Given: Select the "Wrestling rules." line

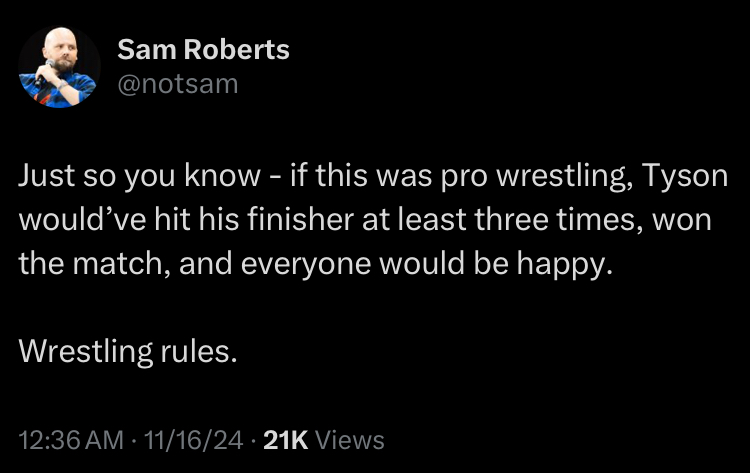Looking at the screenshot, I should 128,352.
